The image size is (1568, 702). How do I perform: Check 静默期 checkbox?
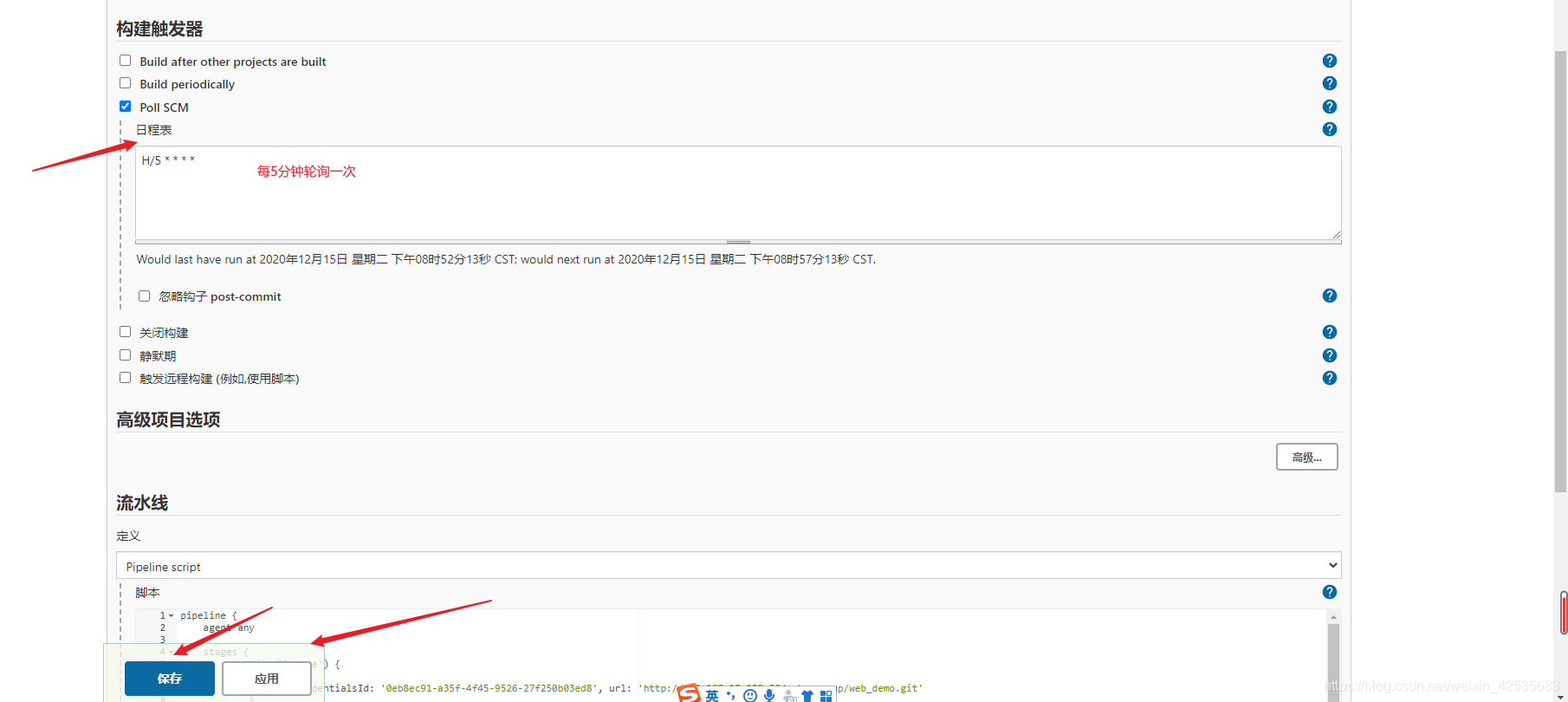(x=126, y=355)
